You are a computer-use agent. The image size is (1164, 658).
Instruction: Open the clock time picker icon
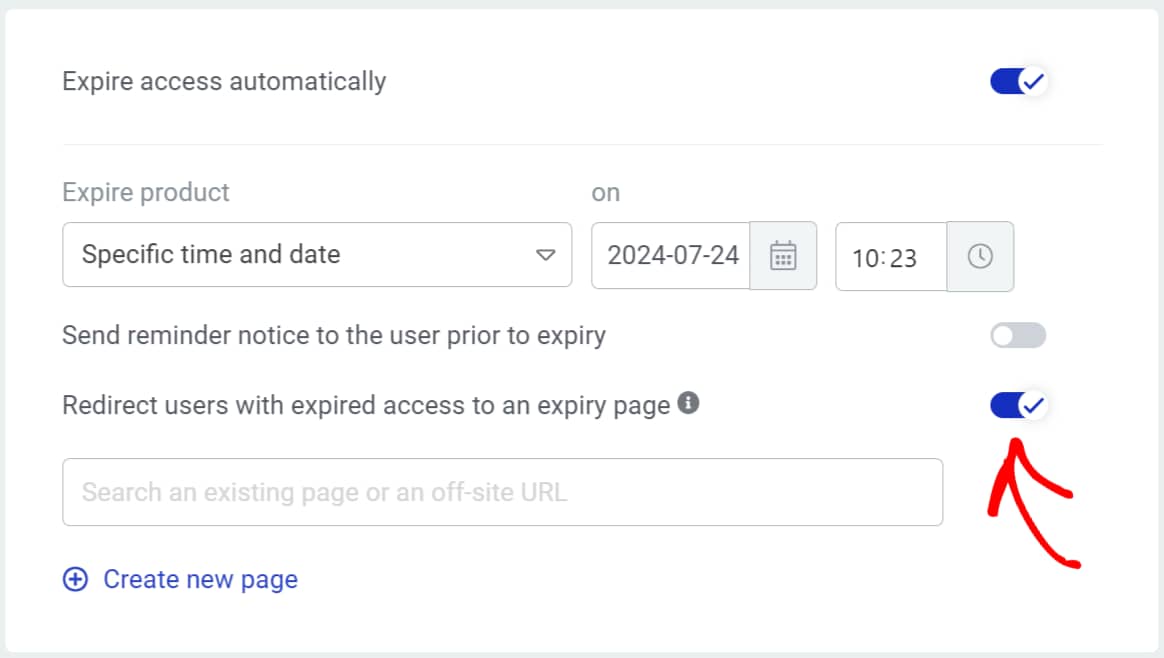pyautogui.click(x=980, y=256)
